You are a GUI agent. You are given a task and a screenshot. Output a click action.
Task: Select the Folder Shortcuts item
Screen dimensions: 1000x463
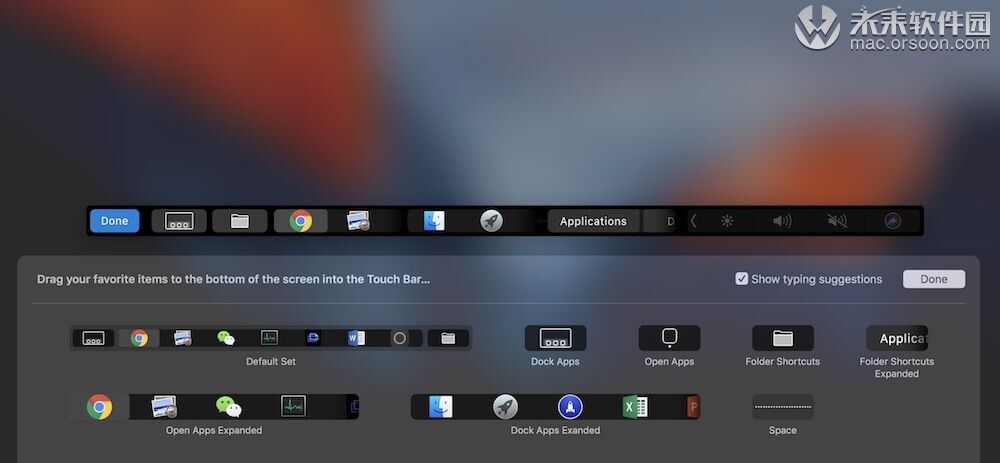[x=783, y=338]
